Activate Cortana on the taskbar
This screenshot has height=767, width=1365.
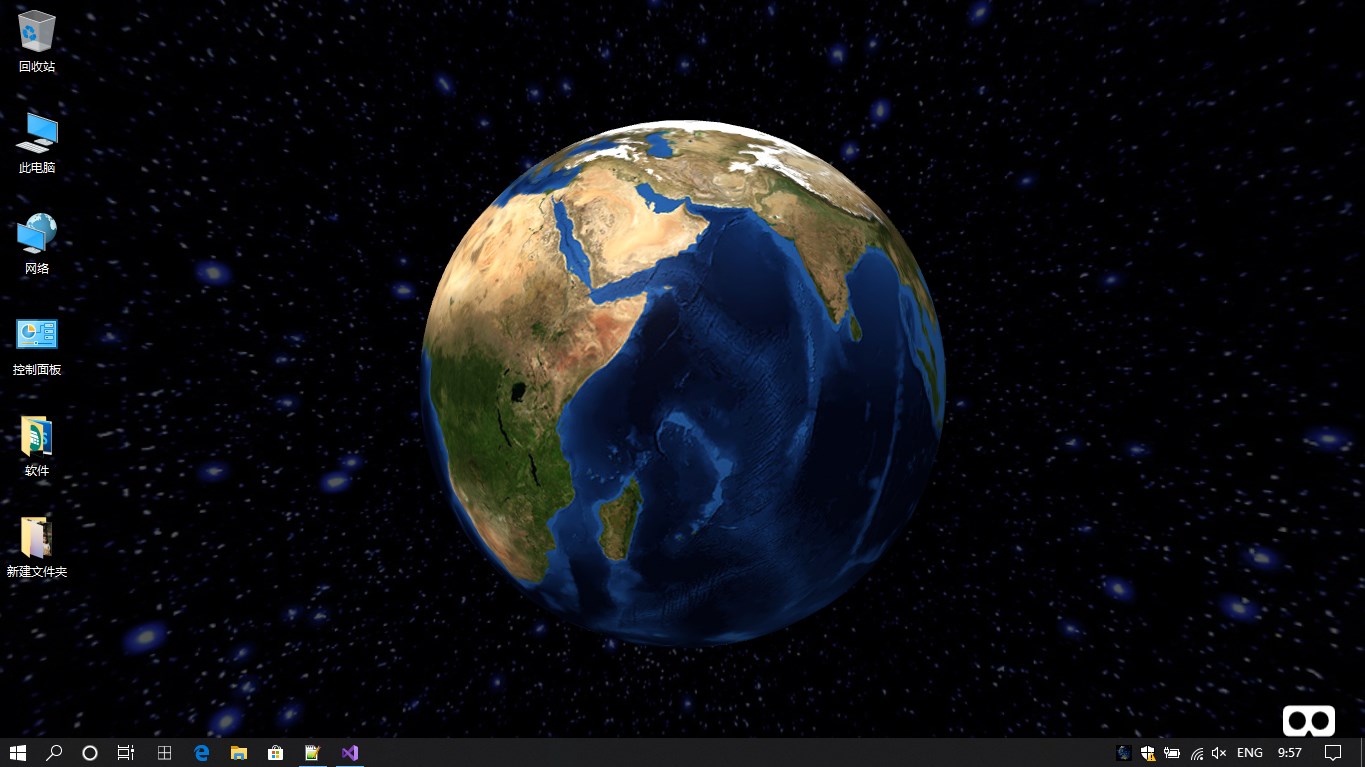click(x=90, y=753)
